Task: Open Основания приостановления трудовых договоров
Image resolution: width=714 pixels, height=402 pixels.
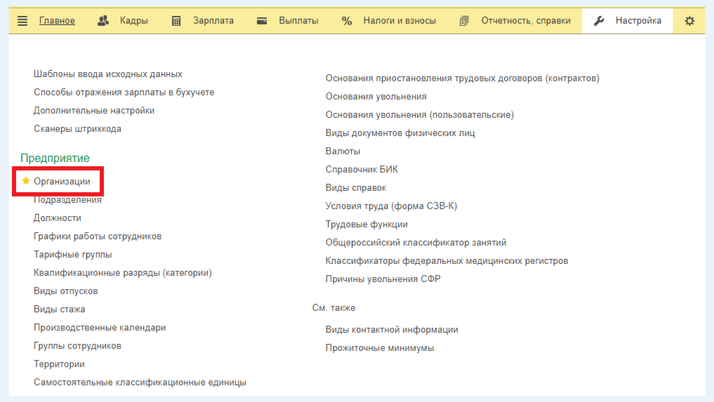Action: [x=462, y=78]
